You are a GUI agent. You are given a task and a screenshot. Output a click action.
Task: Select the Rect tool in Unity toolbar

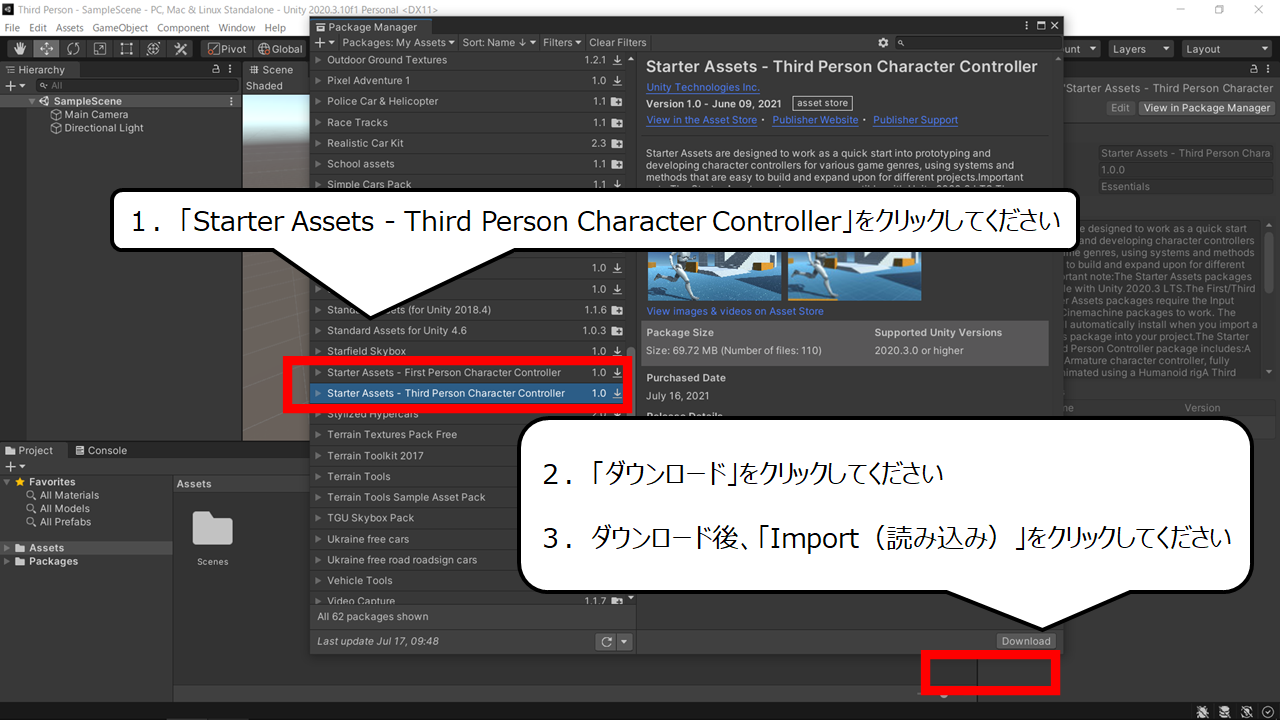pos(127,49)
